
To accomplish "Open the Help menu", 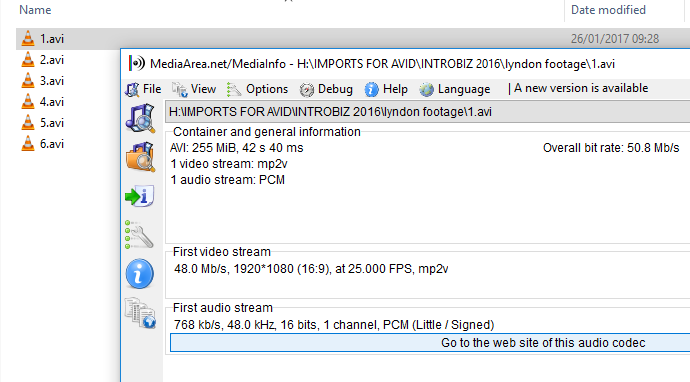I will pos(386,89).
